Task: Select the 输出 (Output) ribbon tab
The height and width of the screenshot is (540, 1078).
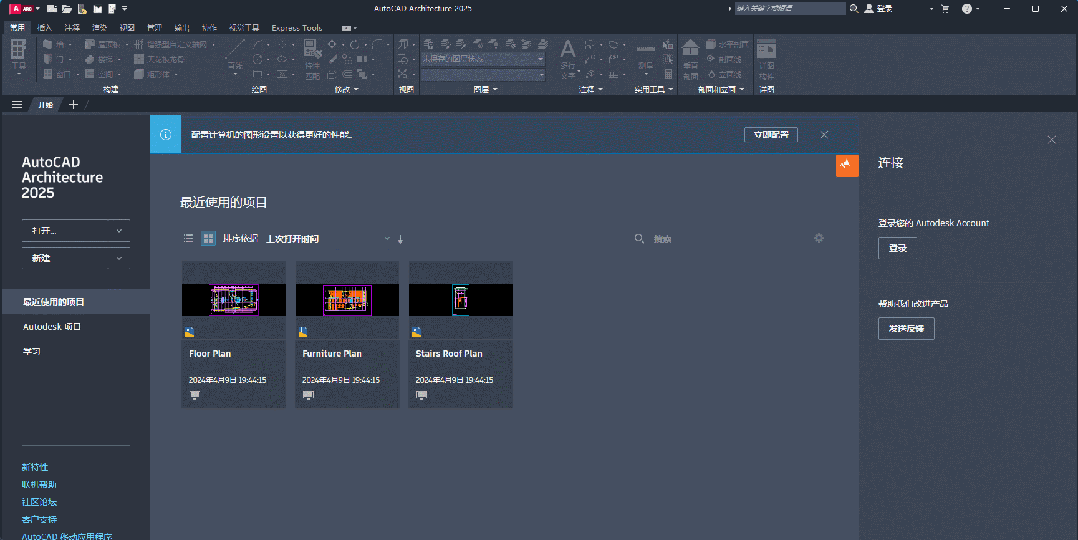Action: 182,28
